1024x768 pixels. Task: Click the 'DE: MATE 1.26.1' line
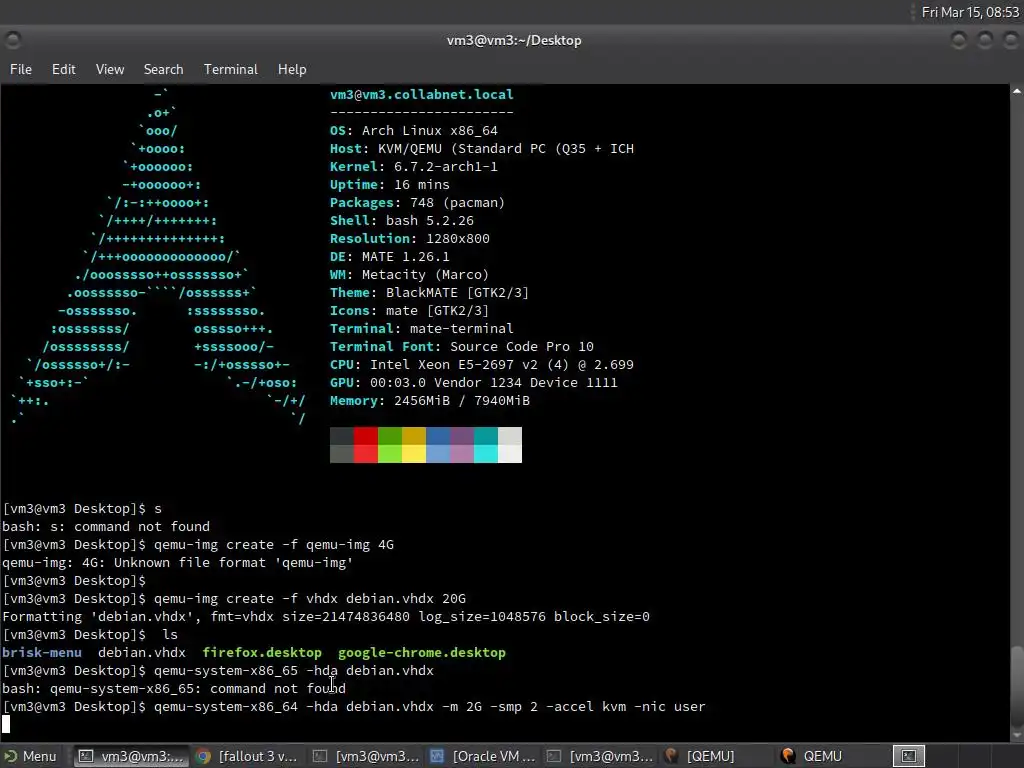click(390, 257)
